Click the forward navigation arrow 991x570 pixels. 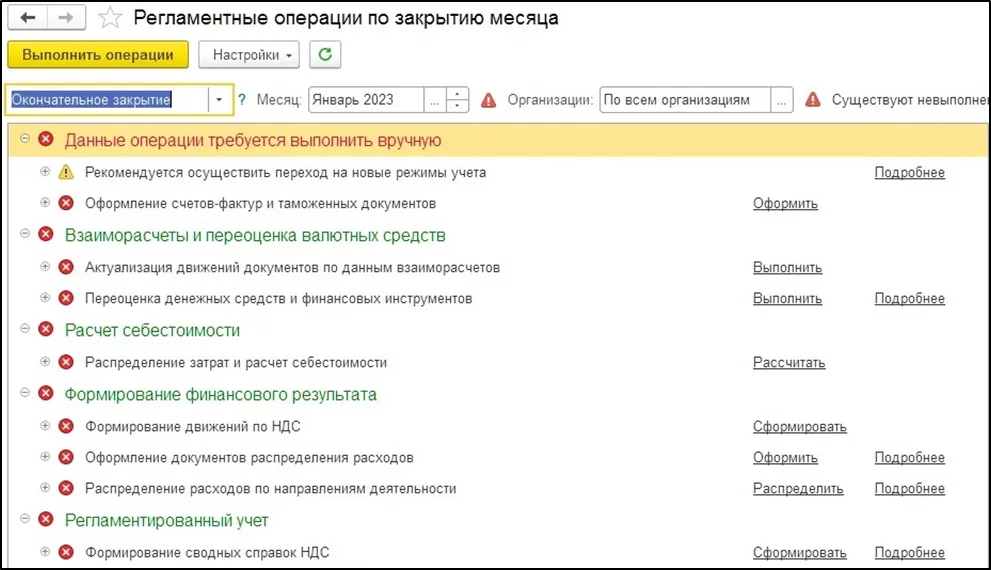[x=64, y=18]
